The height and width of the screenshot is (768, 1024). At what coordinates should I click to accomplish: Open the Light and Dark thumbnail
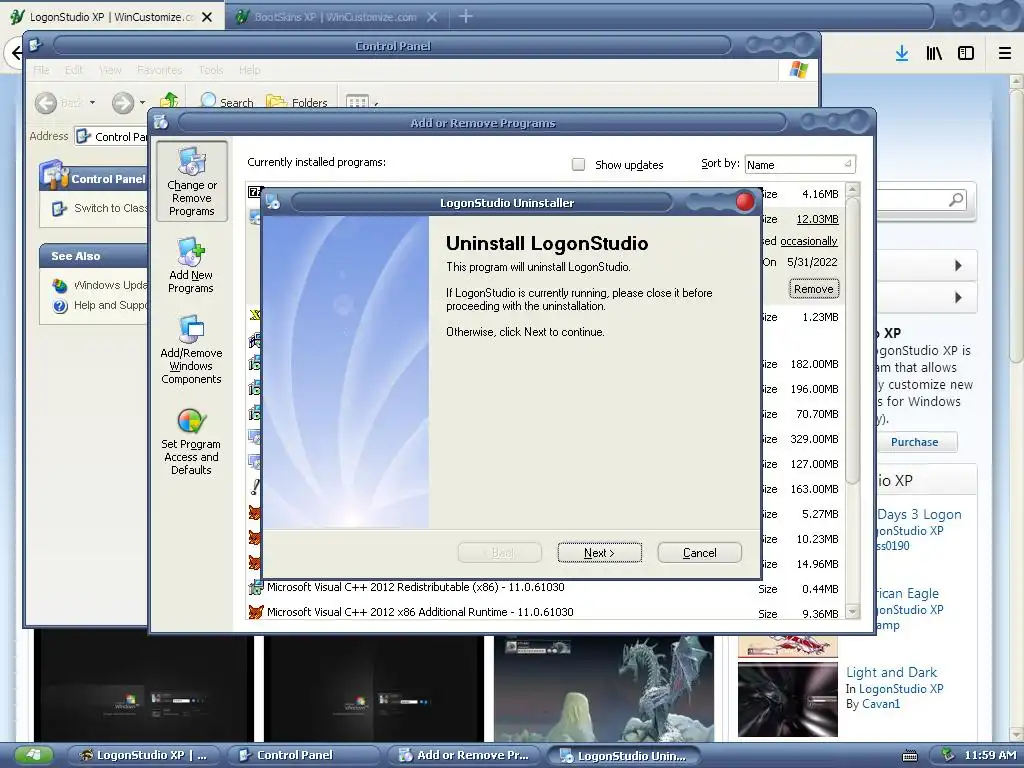click(788, 699)
